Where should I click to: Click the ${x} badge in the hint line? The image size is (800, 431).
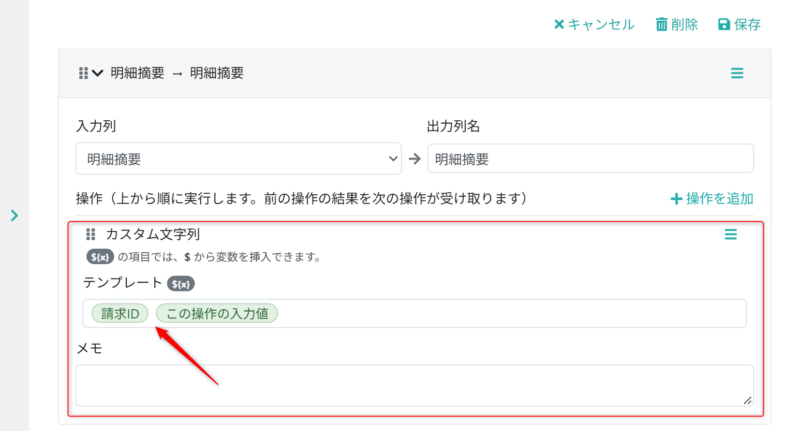99,257
